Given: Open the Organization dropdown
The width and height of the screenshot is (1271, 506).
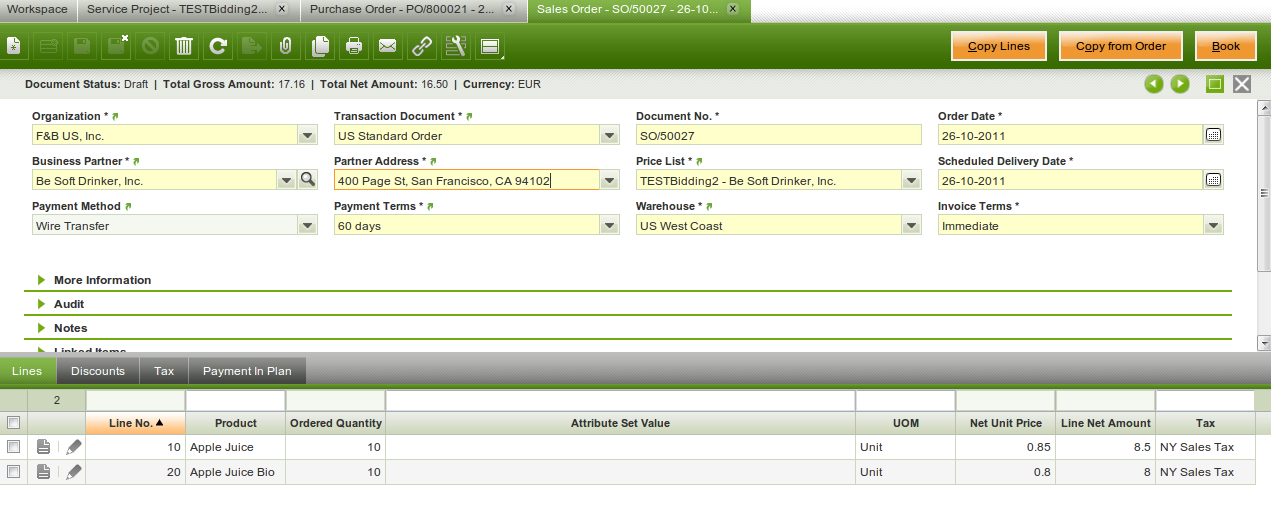Looking at the screenshot, I should click(307, 136).
